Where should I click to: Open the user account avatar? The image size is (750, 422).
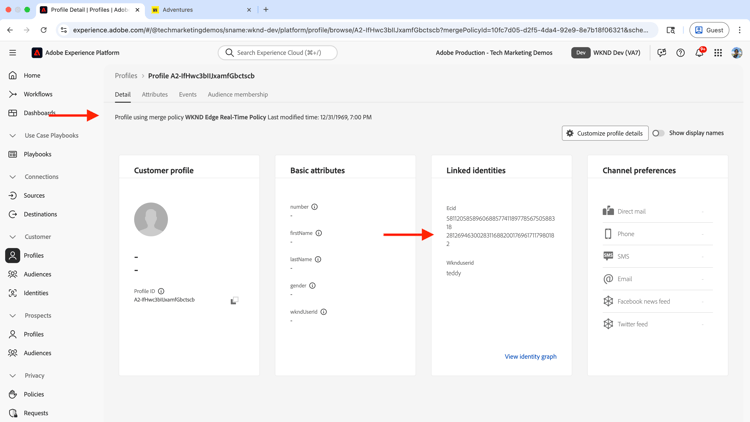pos(737,53)
